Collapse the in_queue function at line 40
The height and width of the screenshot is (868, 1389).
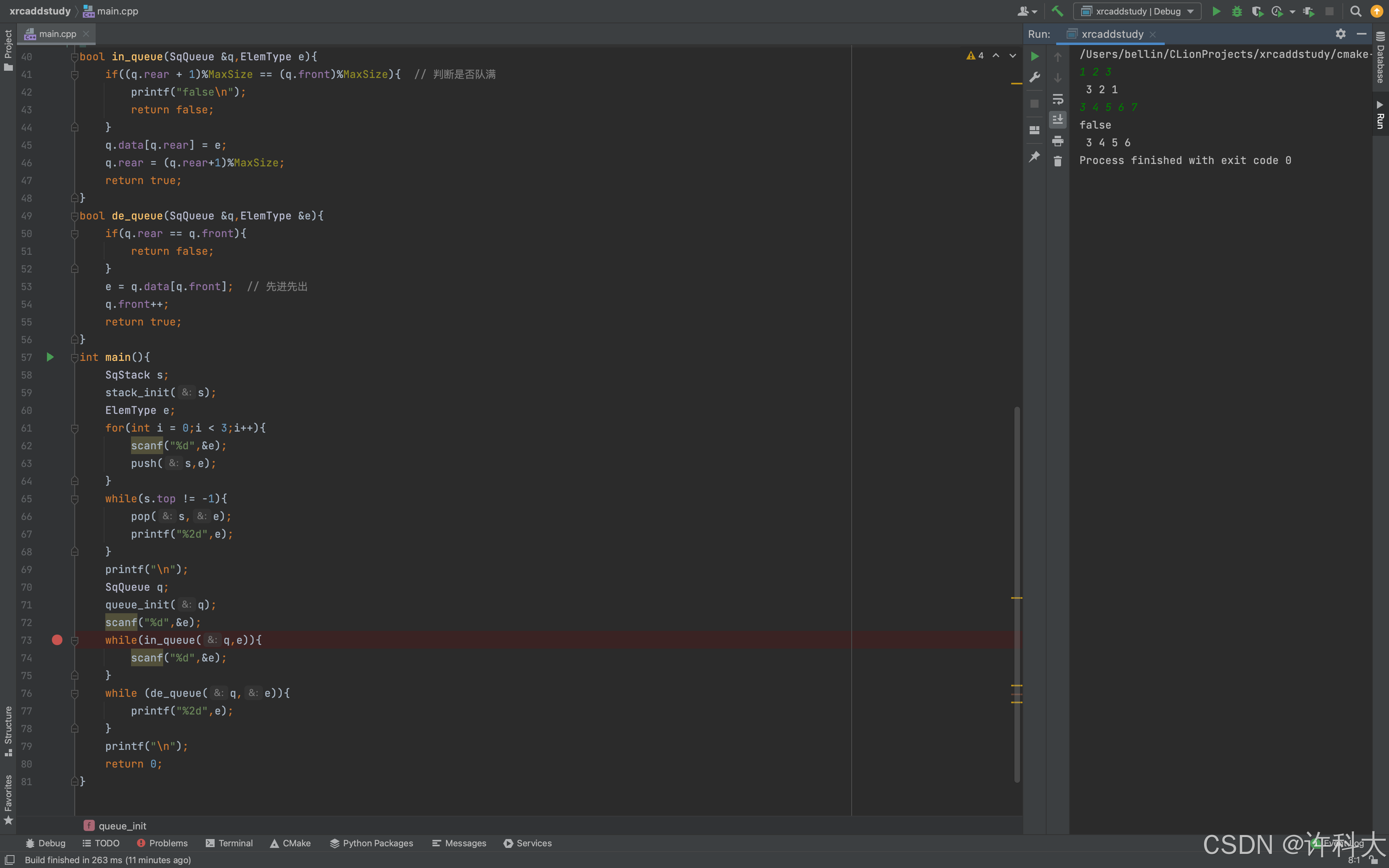click(75, 57)
